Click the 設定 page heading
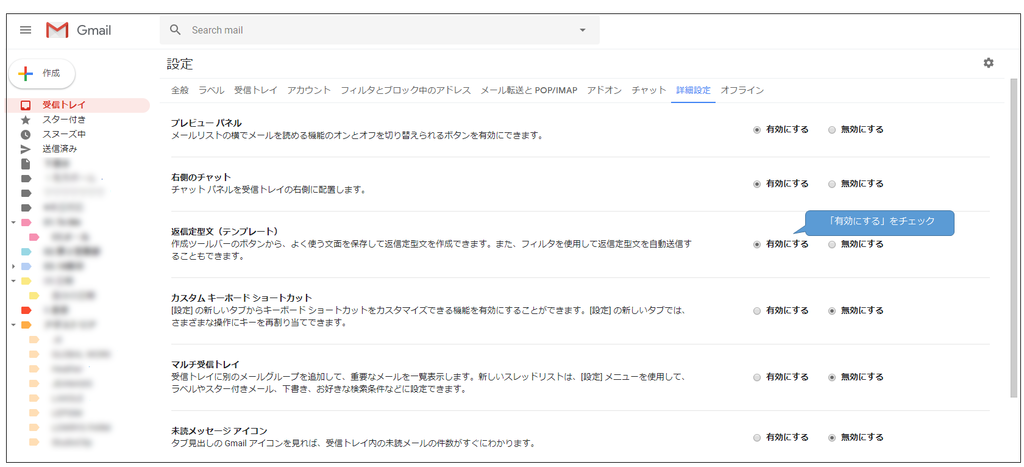 180,64
